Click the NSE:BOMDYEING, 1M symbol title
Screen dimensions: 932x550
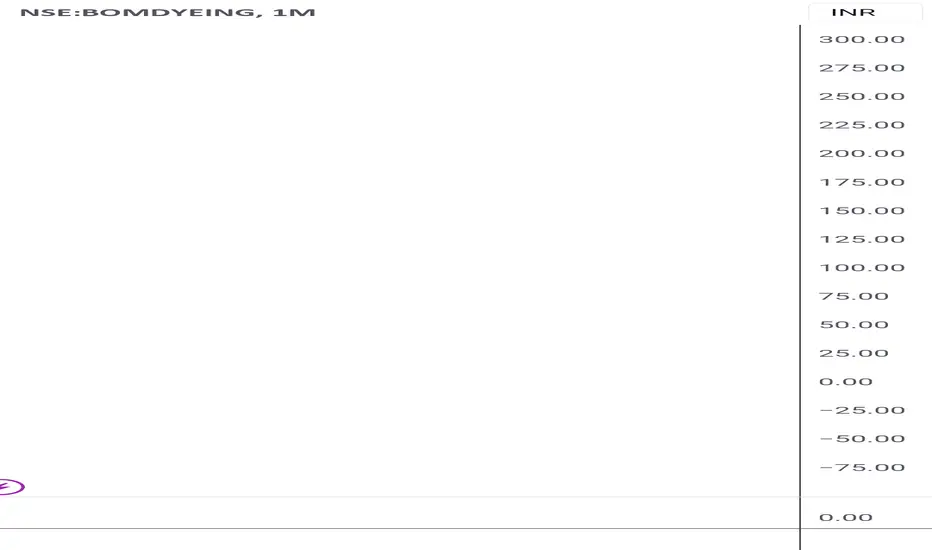coord(168,12)
